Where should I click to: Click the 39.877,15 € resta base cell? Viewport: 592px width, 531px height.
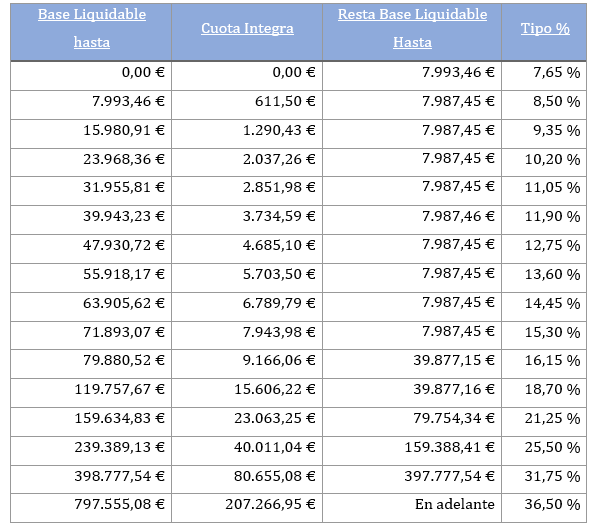412,364
